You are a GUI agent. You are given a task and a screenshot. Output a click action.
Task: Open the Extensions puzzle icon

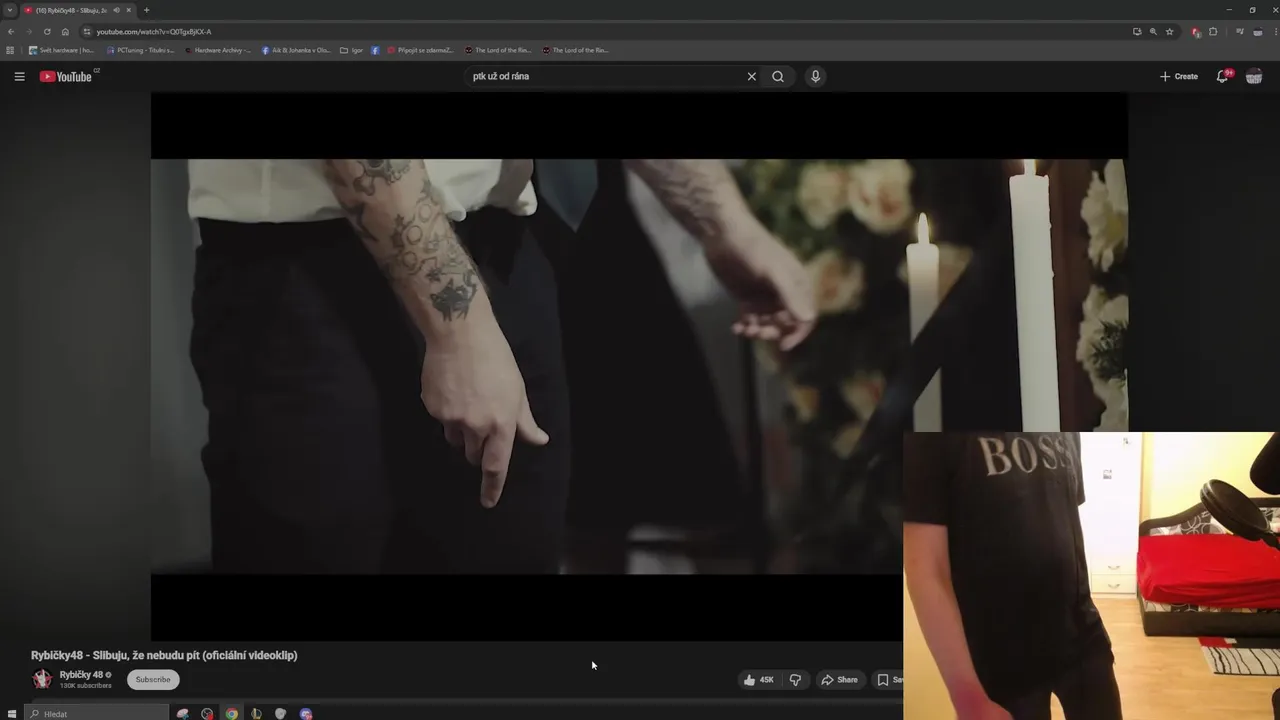point(1213,31)
